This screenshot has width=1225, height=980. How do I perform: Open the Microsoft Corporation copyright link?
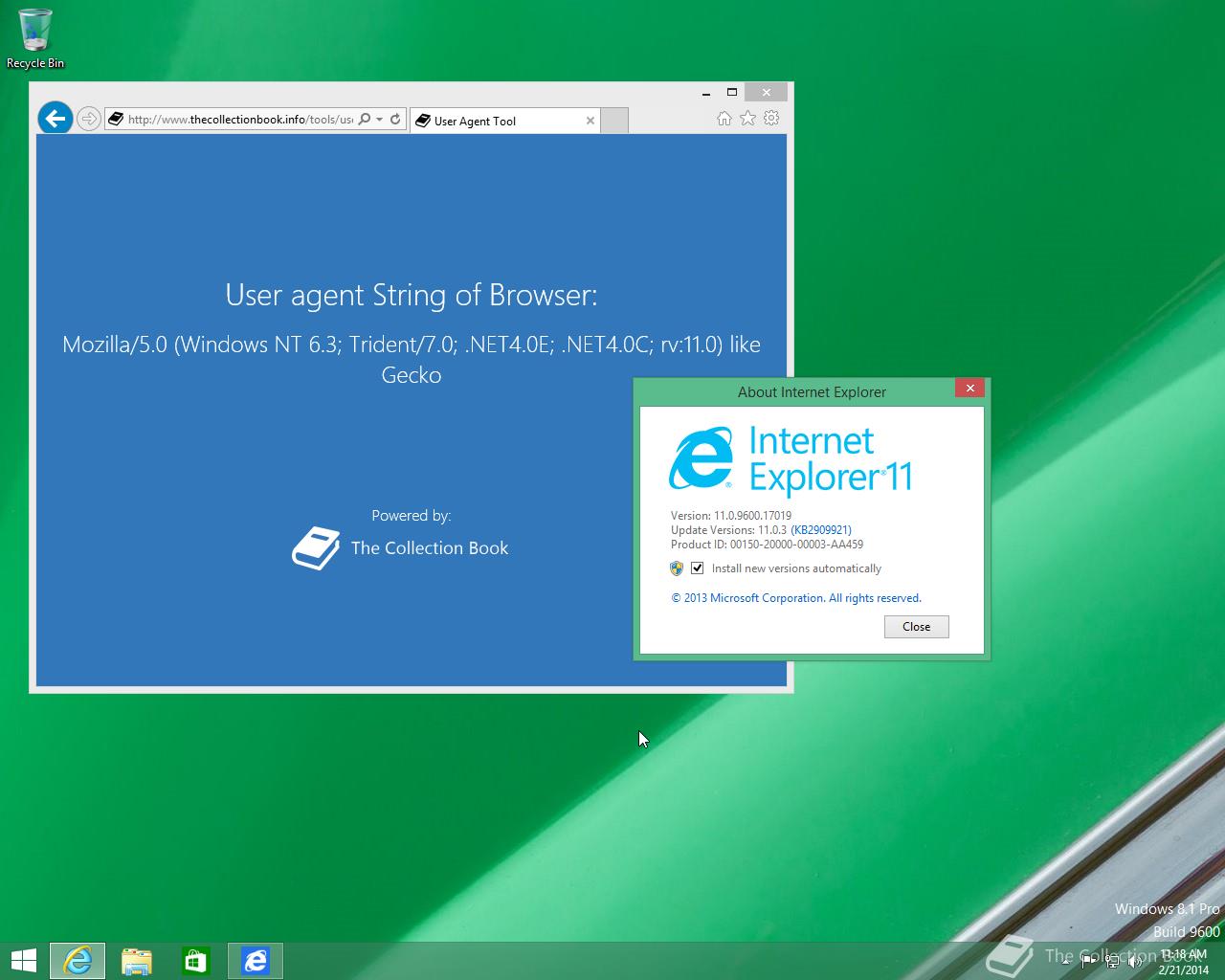[796, 598]
